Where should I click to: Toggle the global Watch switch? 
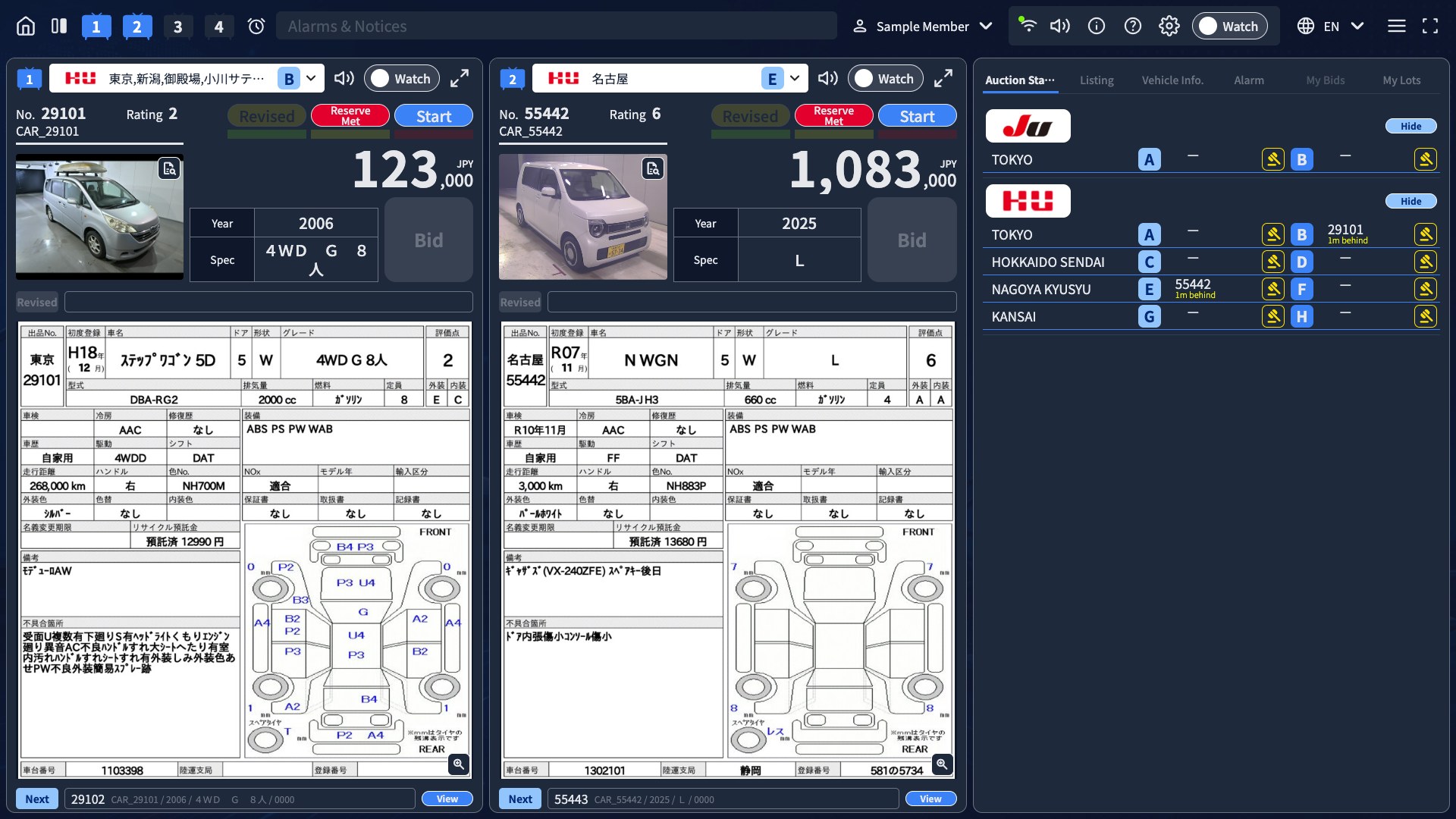tap(1229, 27)
